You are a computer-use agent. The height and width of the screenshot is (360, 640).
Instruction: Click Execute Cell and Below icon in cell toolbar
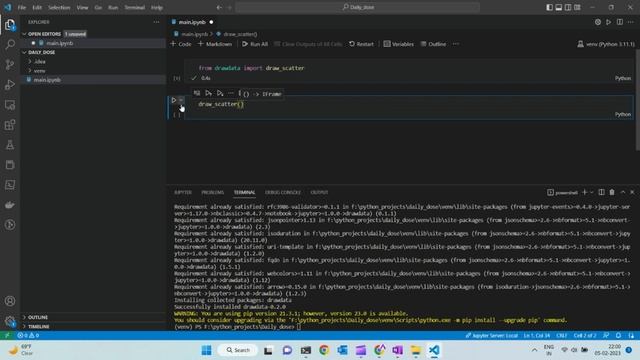[220, 93]
